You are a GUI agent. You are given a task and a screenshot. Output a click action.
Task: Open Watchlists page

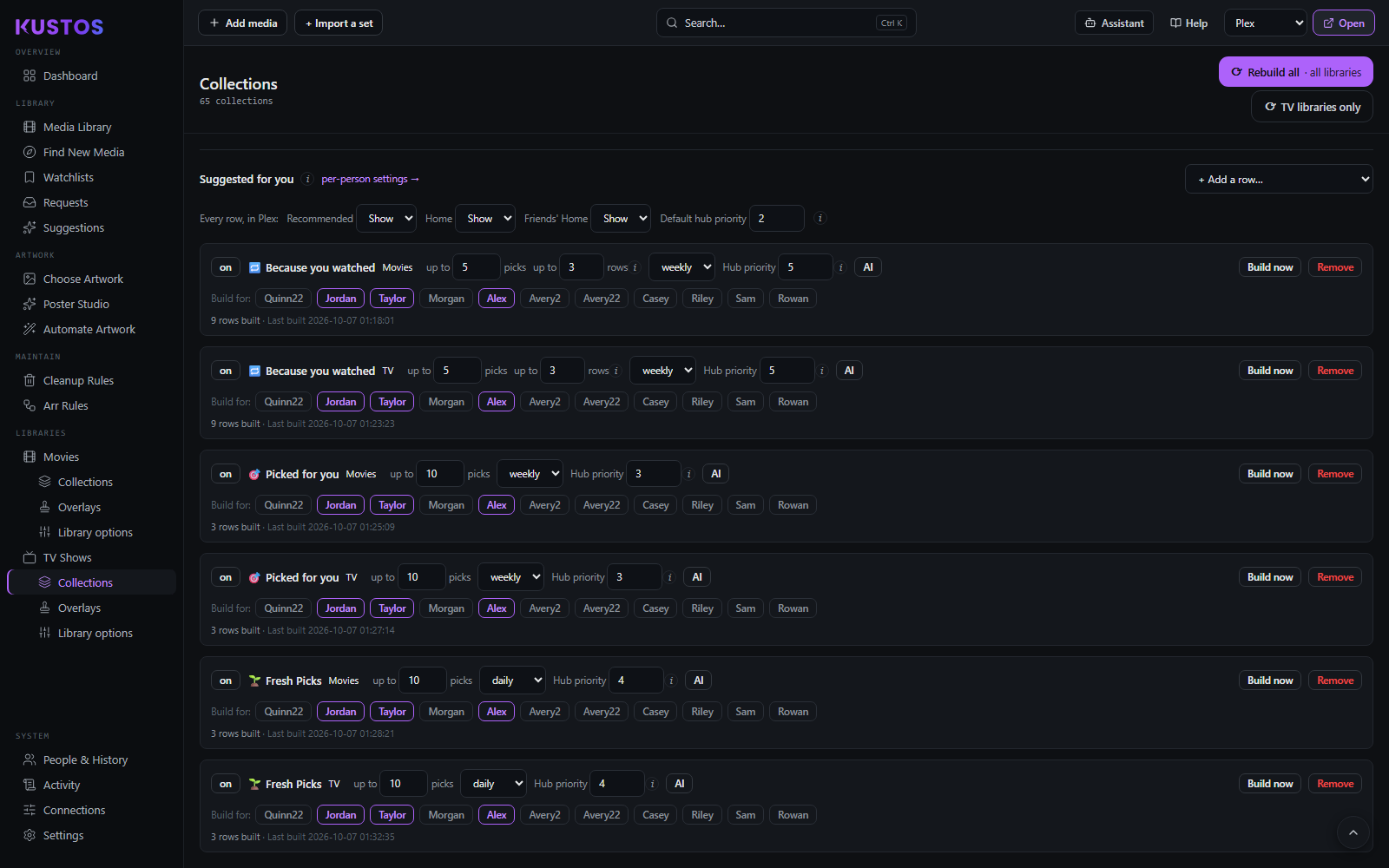tap(68, 177)
